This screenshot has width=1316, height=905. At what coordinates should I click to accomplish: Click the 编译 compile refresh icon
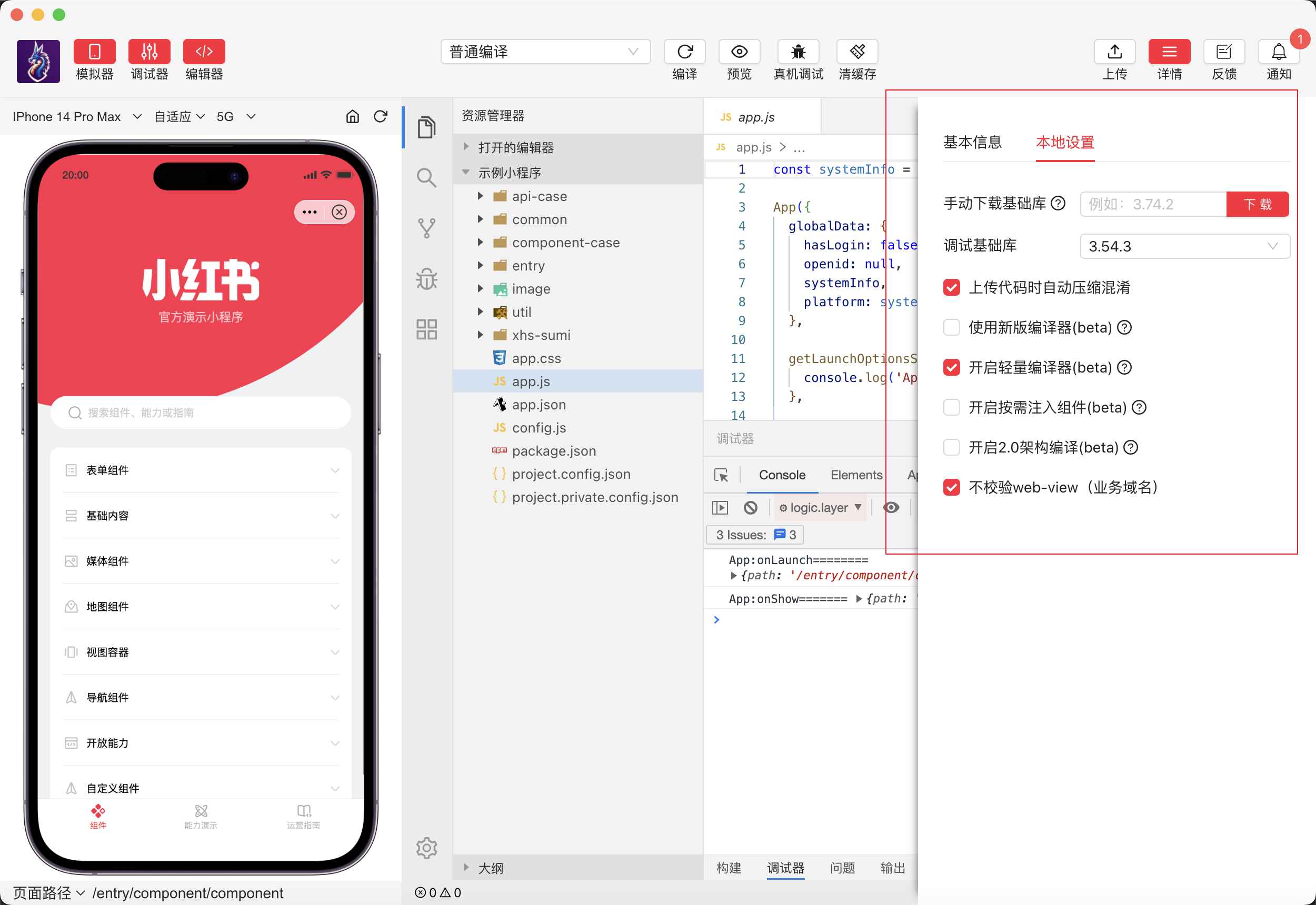point(685,52)
